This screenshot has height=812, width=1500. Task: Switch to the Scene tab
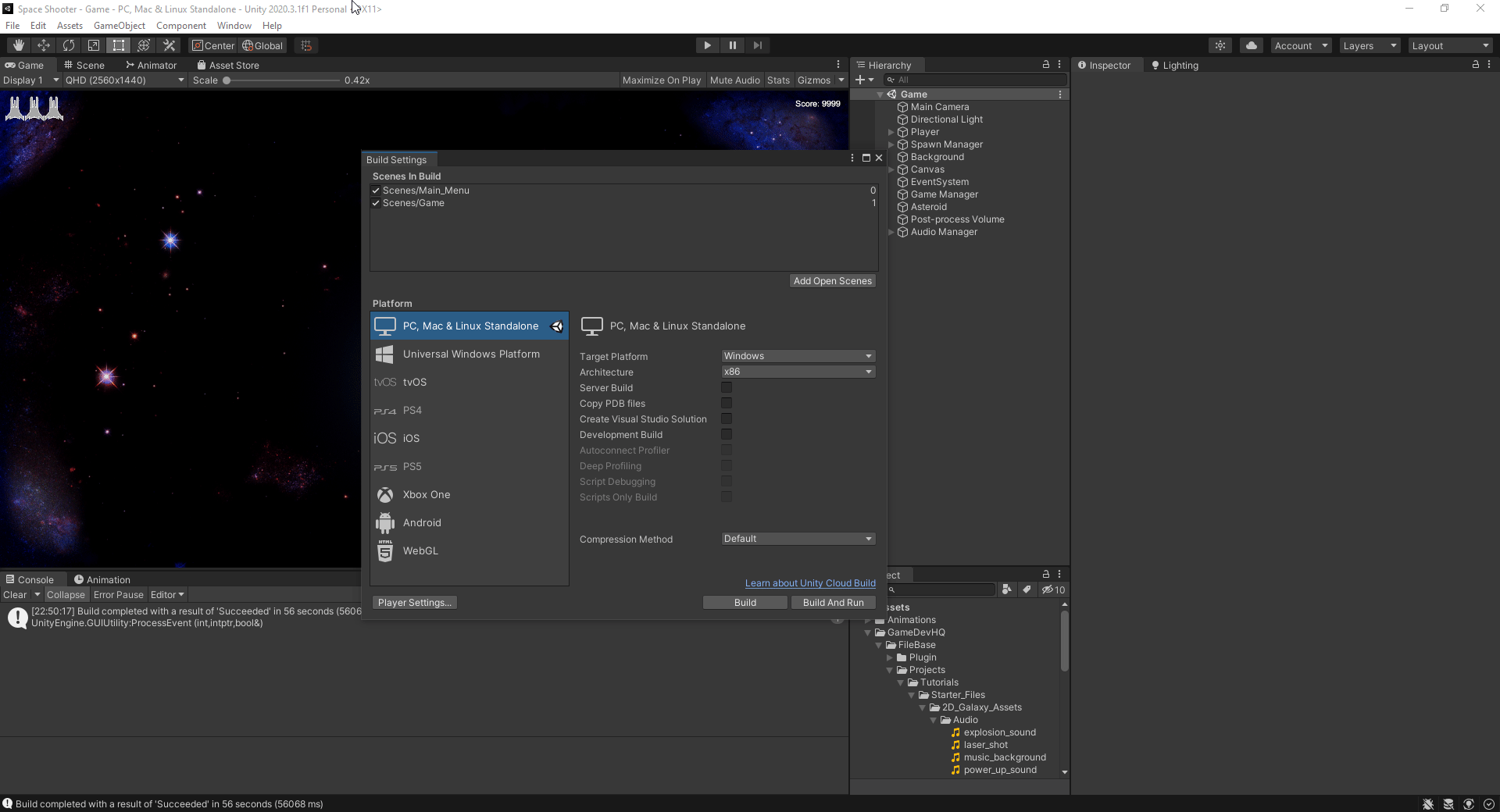point(84,65)
